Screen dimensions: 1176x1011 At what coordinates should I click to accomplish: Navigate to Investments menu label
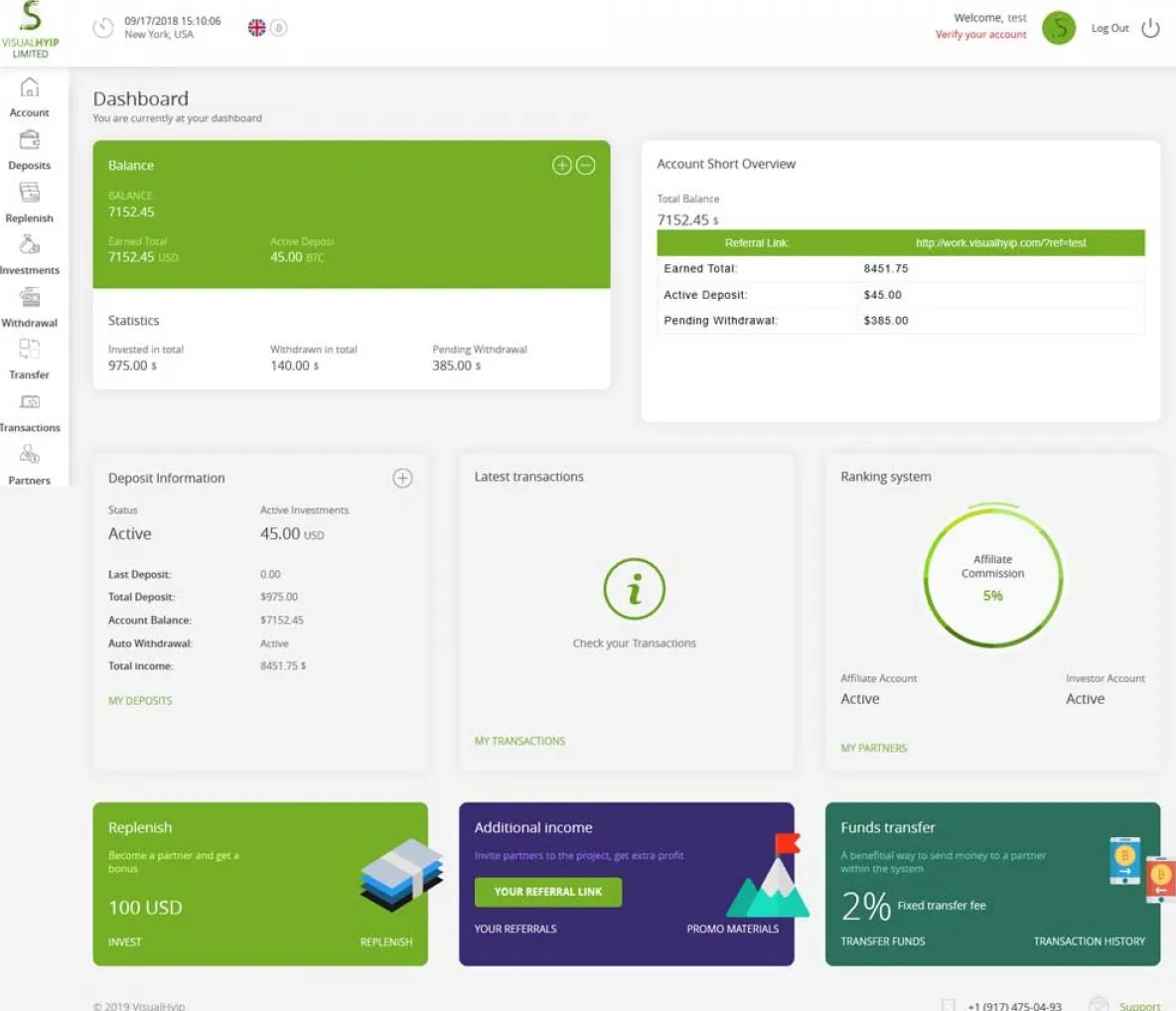(29, 270)
